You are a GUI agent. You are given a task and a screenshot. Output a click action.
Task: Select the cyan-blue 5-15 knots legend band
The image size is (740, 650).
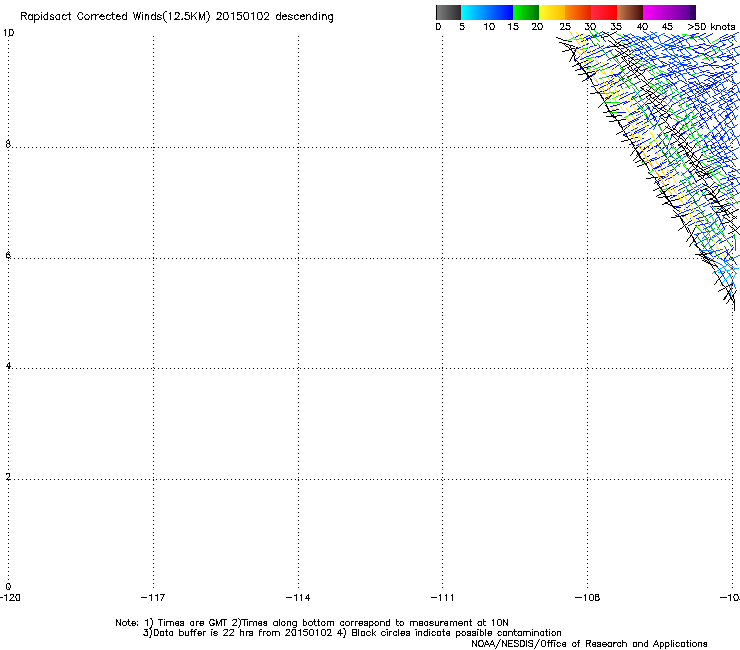pyautogui.click(x=487, y=12)
